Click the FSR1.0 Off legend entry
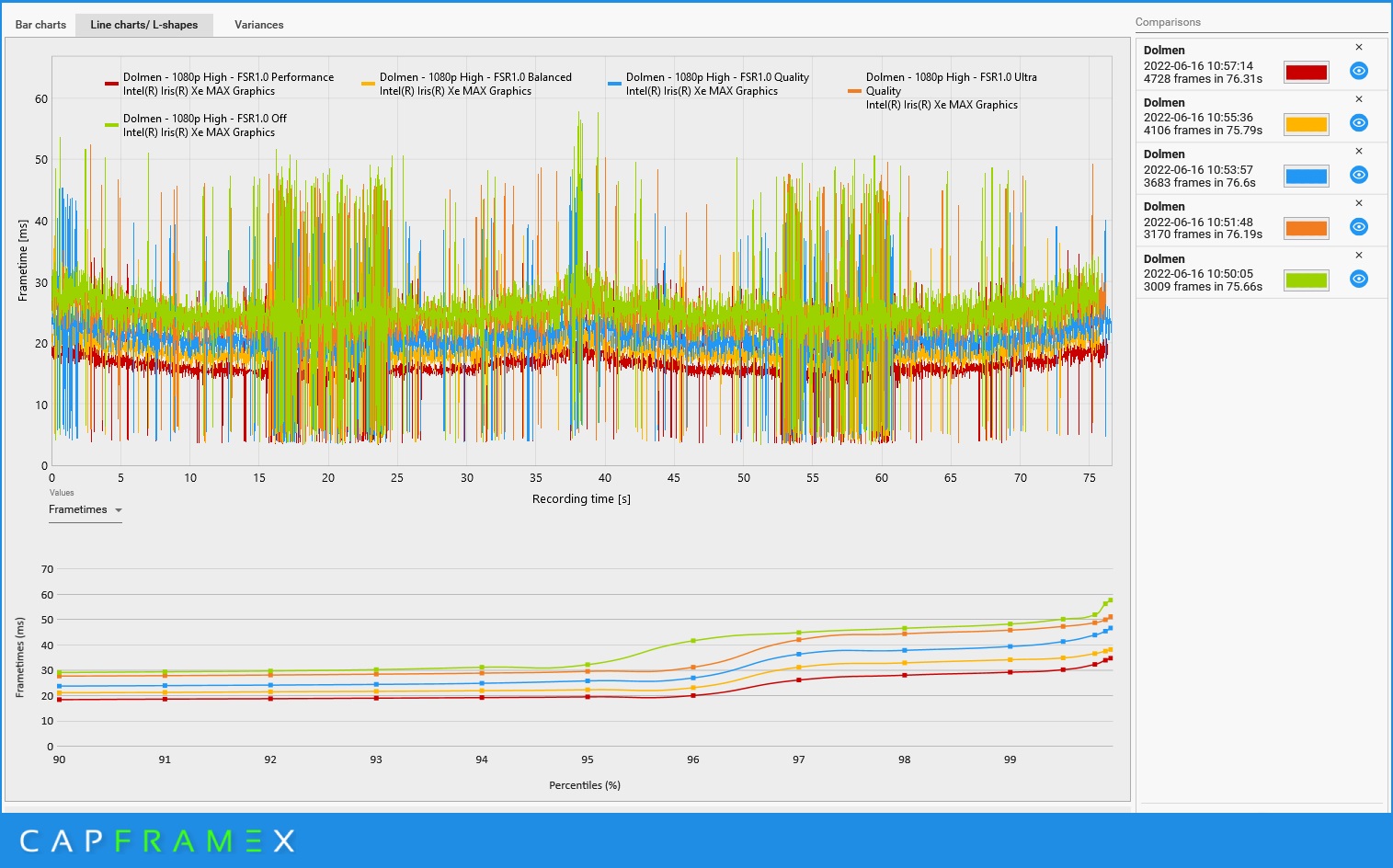 (196, 125)
